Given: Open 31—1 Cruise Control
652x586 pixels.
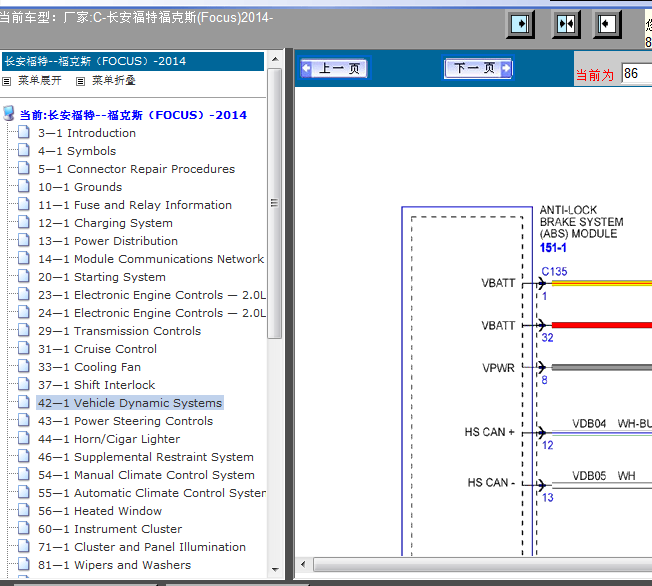Looking at the screenshot, I should (x=97, y=349).
